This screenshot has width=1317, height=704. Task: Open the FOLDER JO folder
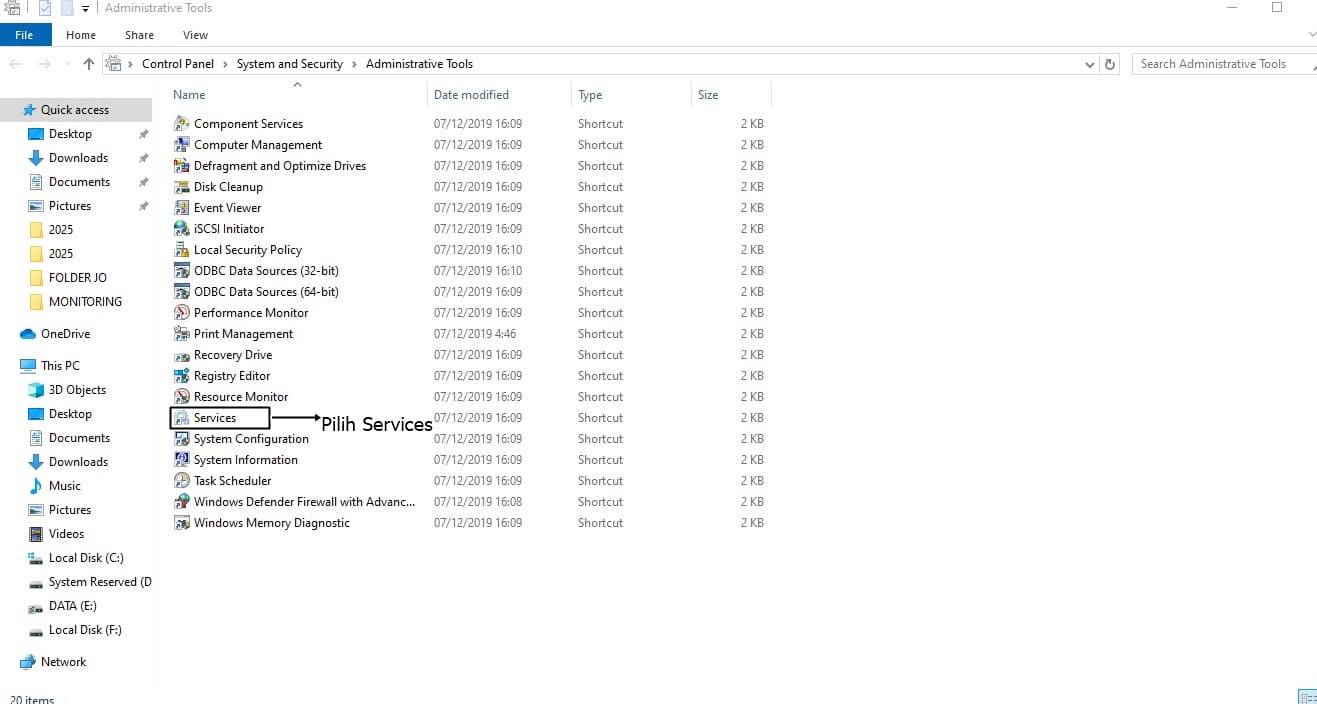(x=76, y=278)
